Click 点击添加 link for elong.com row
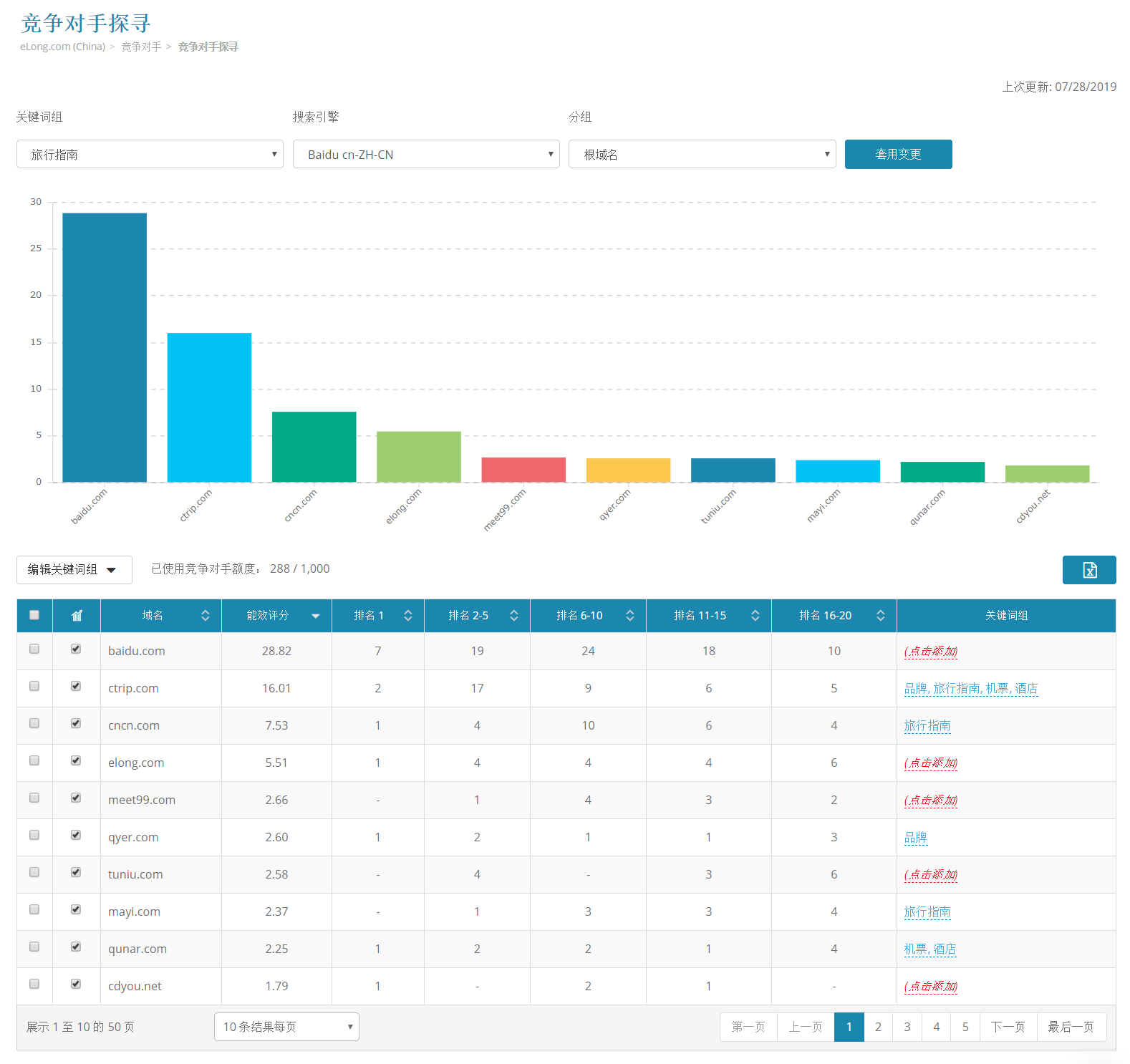The image size is (1130, 1064). click(931, 763)
